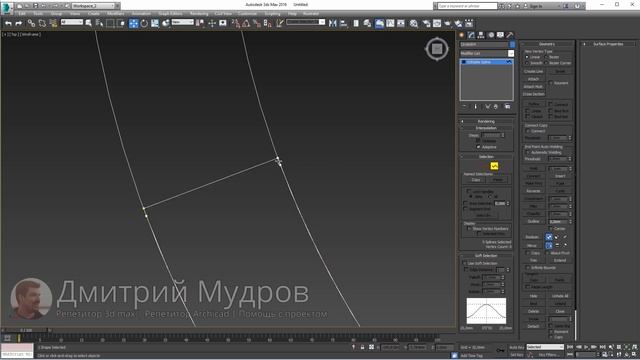640x360 pixels.
Task: Click Configure Modifier Sets icon below stack
Action: [507, 107]
